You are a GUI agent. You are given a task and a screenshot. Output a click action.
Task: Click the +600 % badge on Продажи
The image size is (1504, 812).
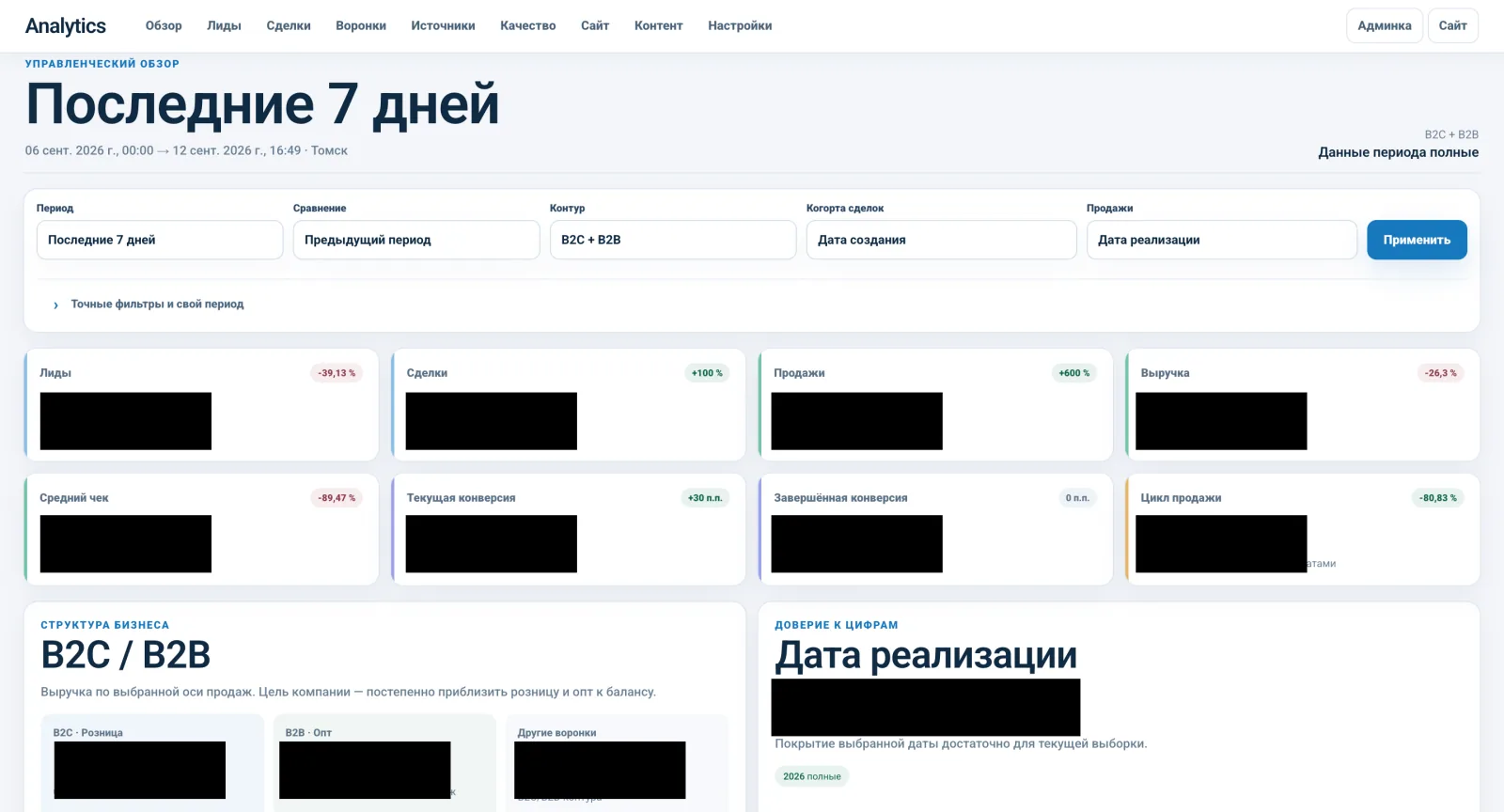coord(1074,373)
